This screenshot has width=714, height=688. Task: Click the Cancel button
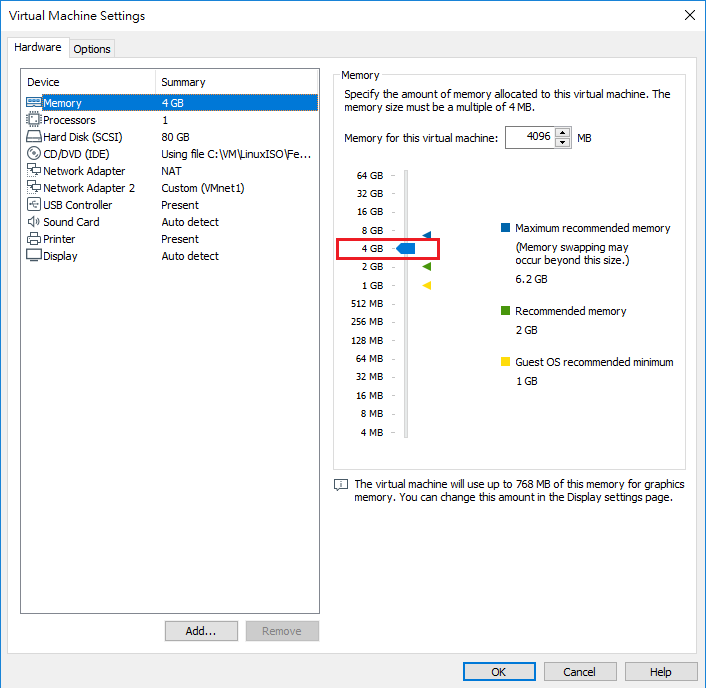[x=580, y=672]
